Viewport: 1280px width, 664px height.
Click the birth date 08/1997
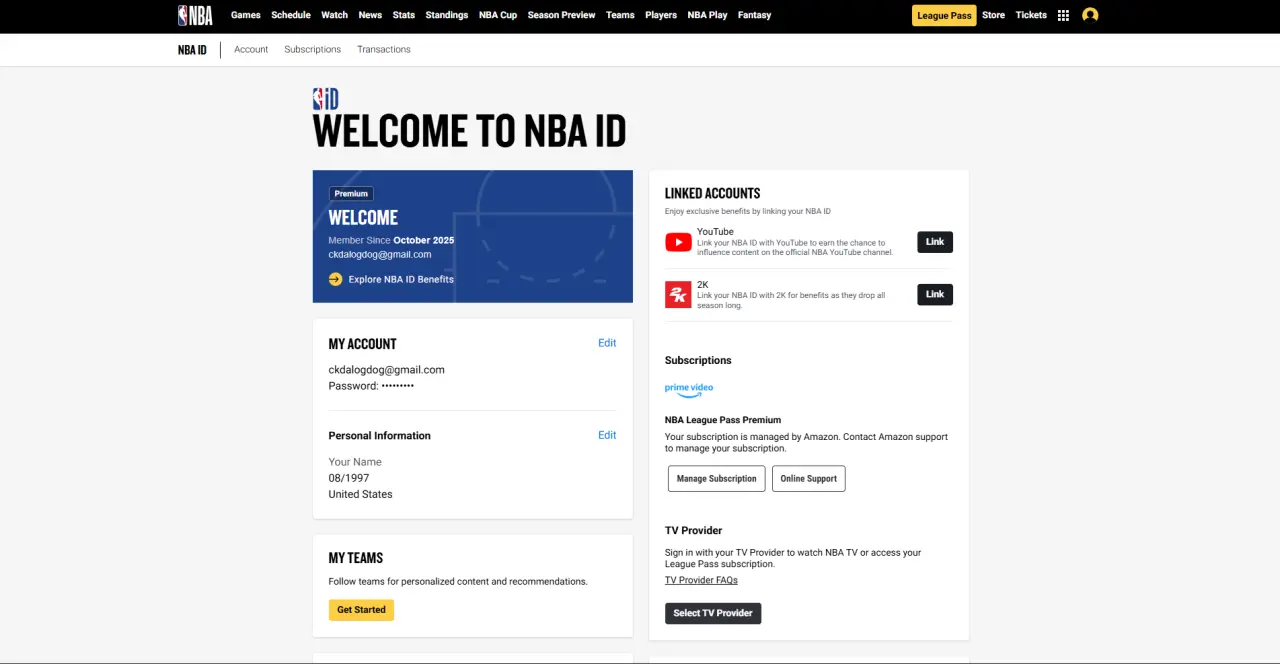click(x=349, y=478)
